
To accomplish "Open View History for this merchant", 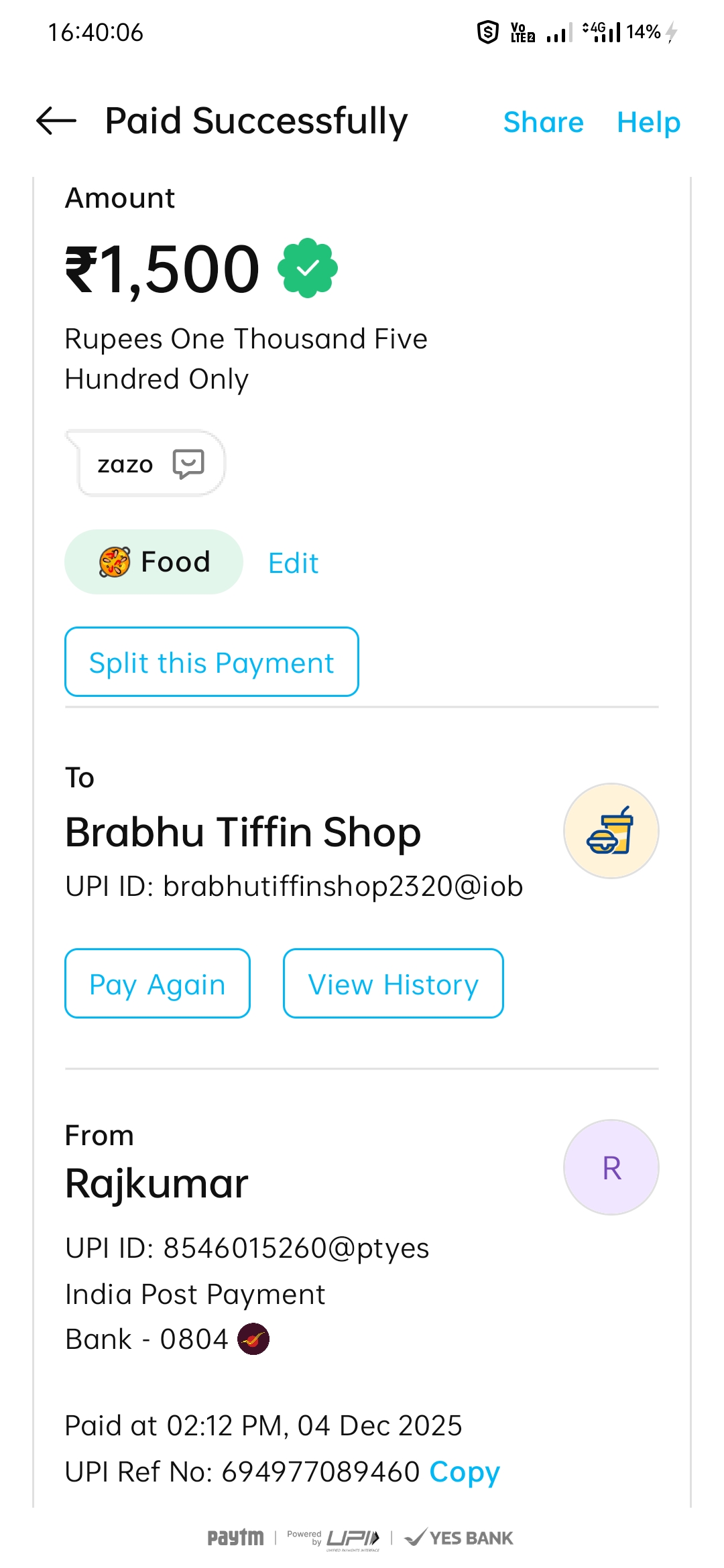I will pyautogui.click(x=393, y=984).
